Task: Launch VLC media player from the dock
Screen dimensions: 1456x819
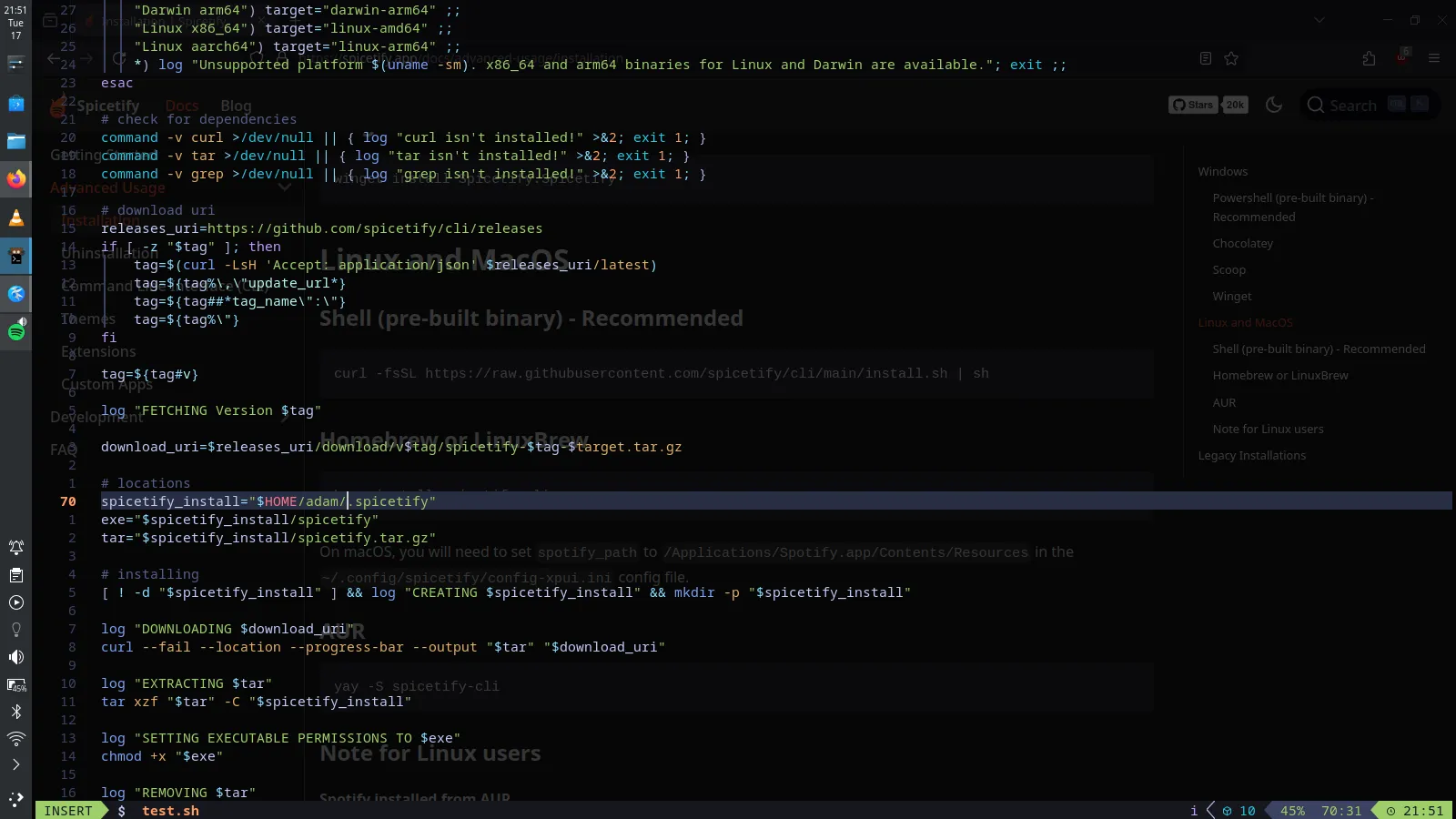Action: pos(16,217)
